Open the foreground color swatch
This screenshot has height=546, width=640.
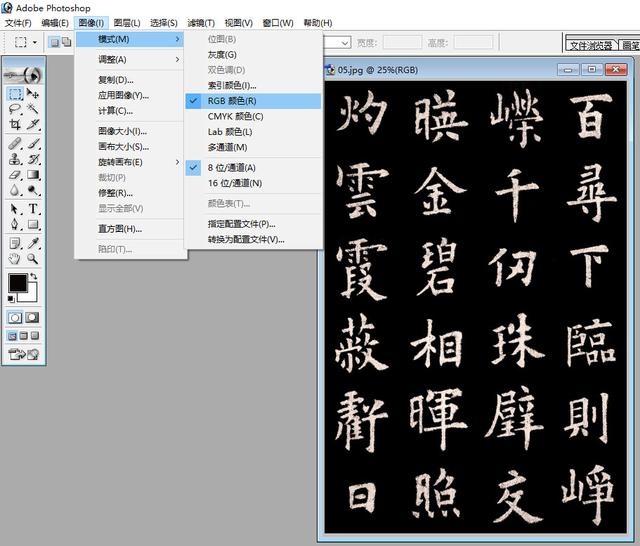tap(18, 283)
